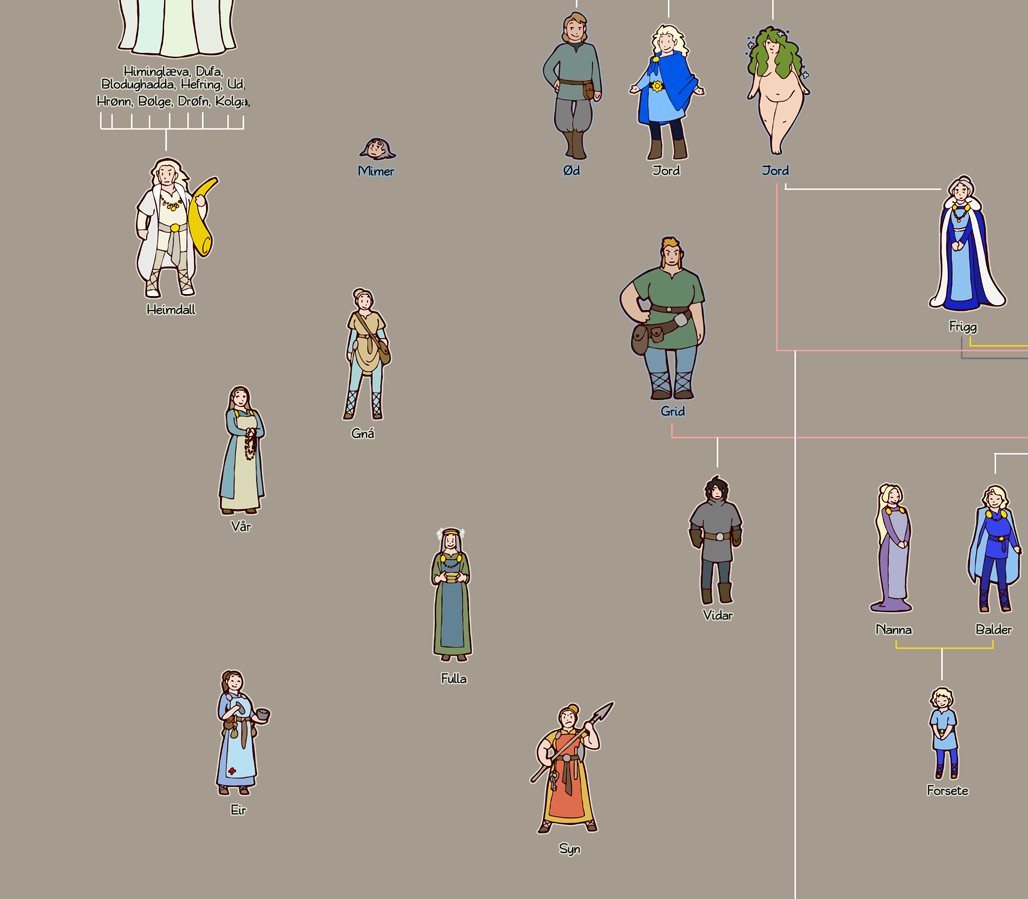Select the nine wave-daughters name list text
Viewport: 1028px width, 899px height.
pyautogui.click(x=173, y=86)
